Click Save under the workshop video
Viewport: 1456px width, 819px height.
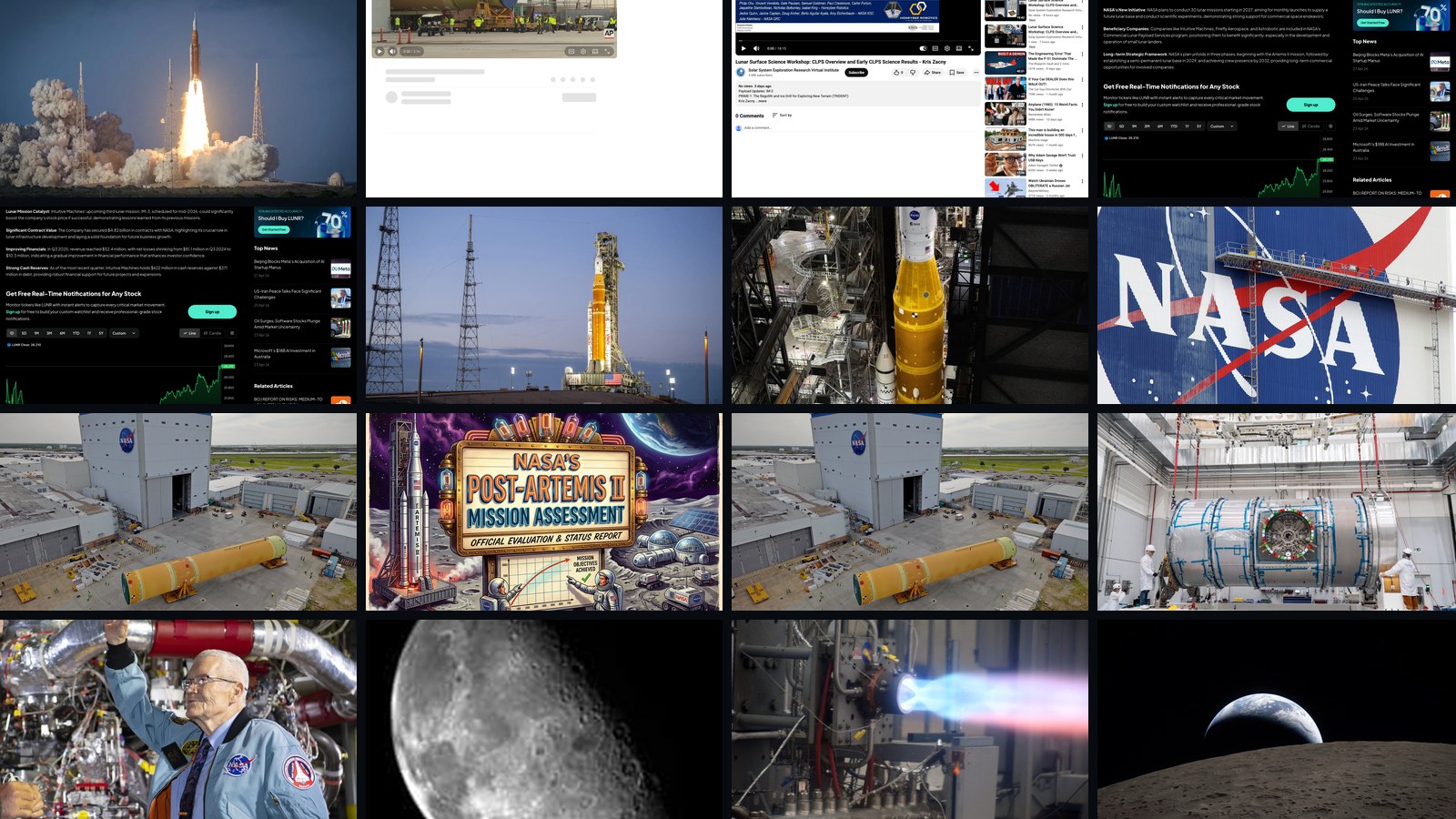(x=956, y=72)
